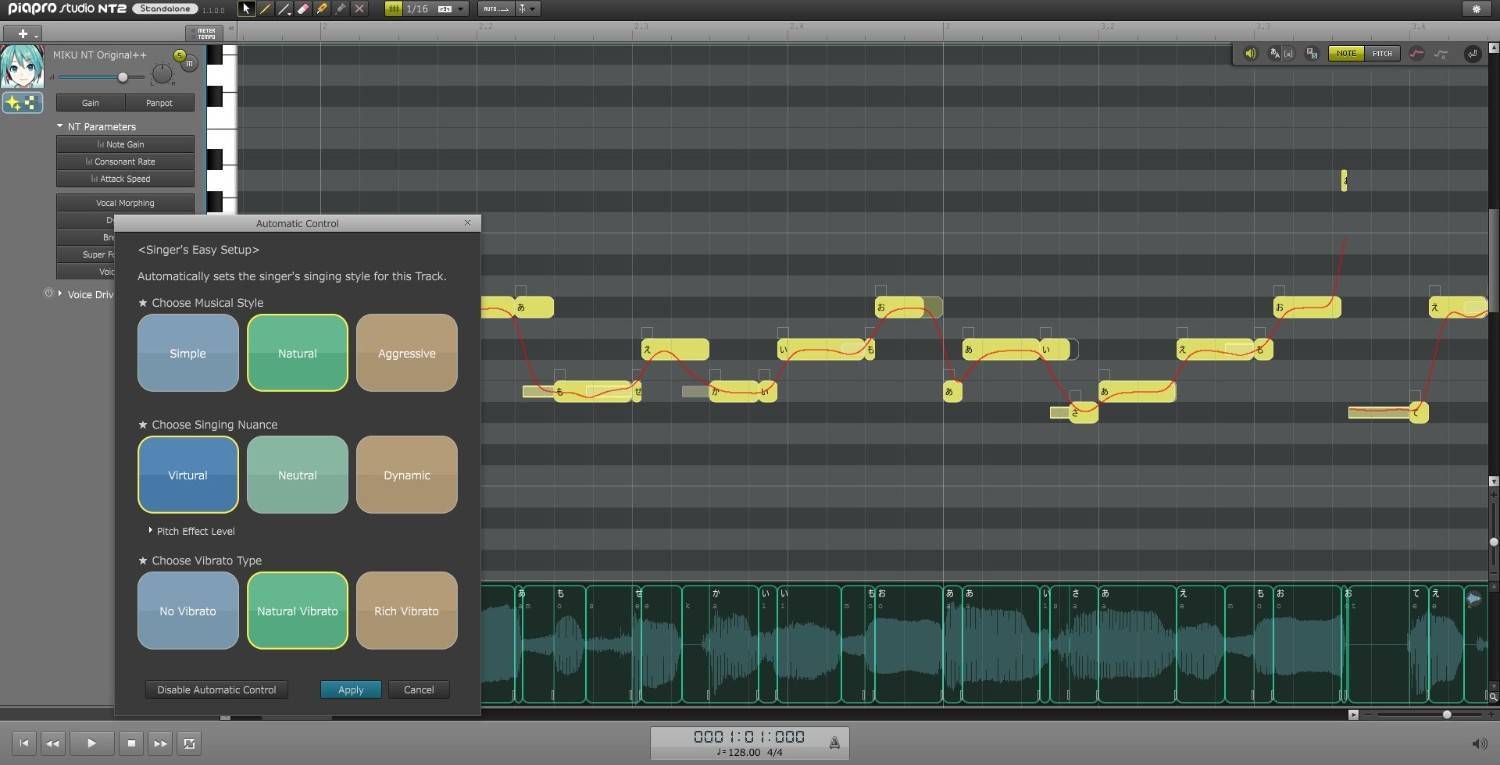Click the track volume slider knob
The width and height of the screenshot is (1500, 765).
[x=123, y=77]
